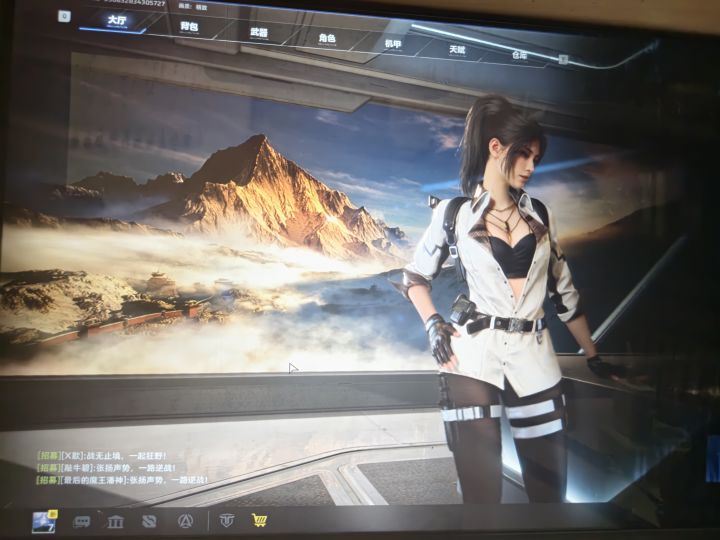
Task: Click the S-shaped emblem icon
Action: [149, 521]
